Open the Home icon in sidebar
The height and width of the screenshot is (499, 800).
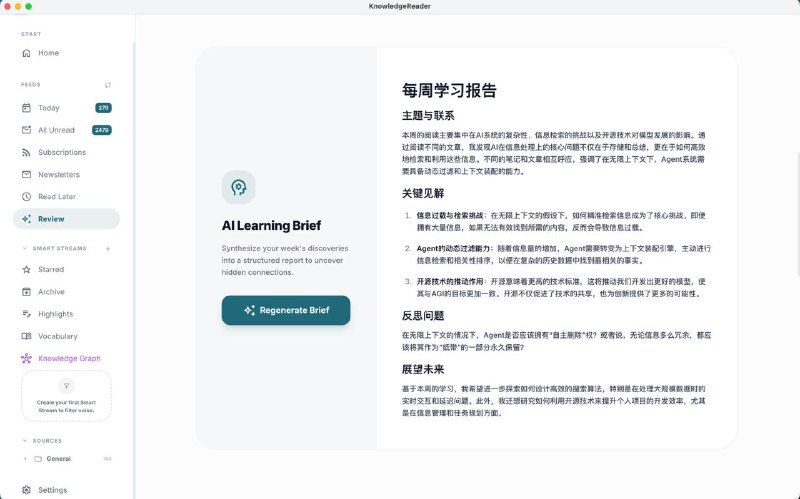[27, 53]
